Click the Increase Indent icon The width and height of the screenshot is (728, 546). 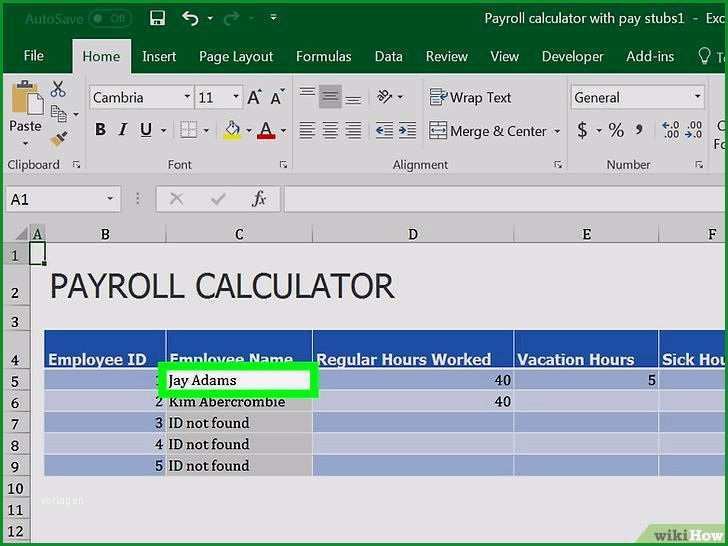point(407,130)
